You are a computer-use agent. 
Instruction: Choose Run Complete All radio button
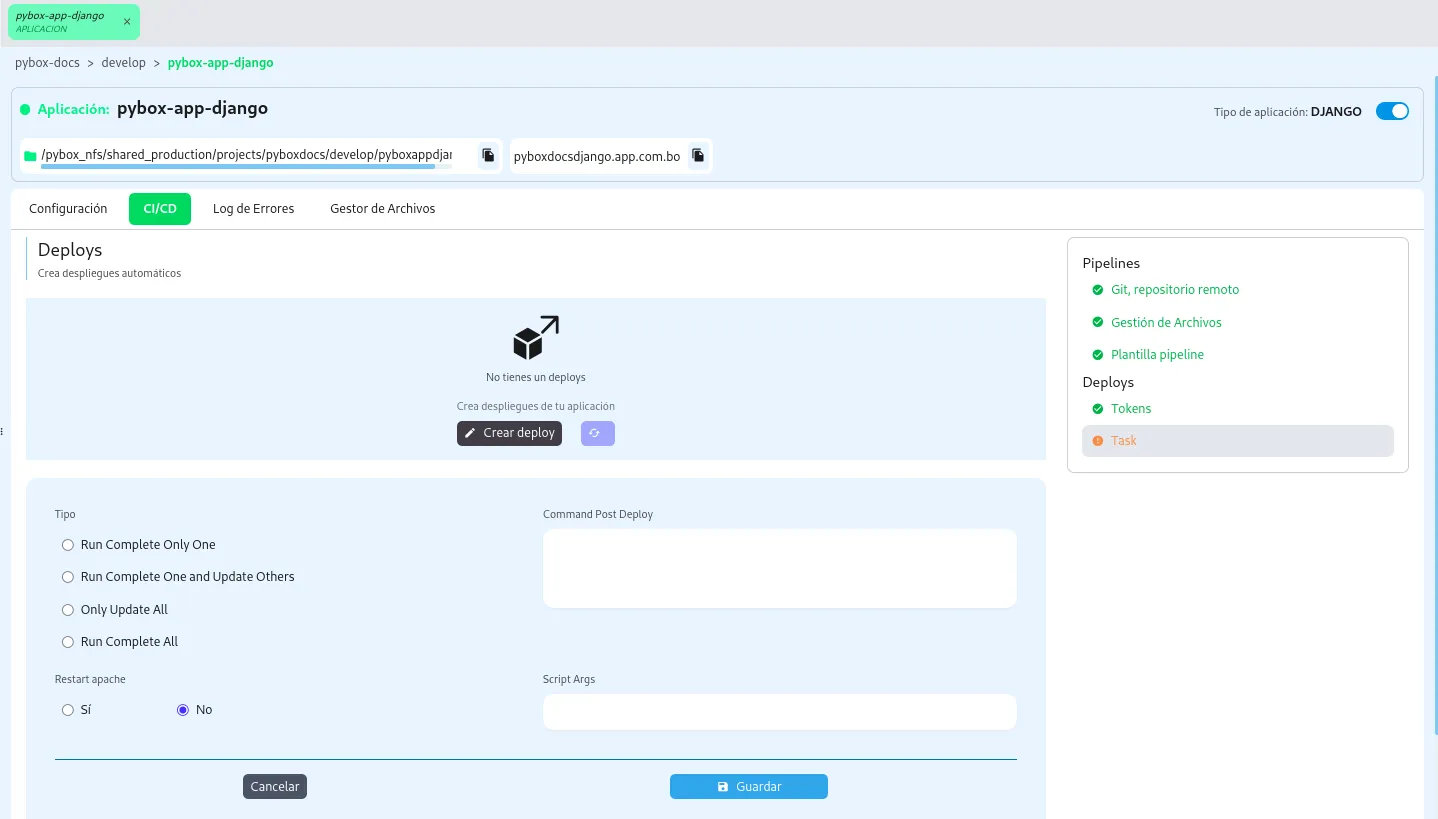tap(68, 642)
